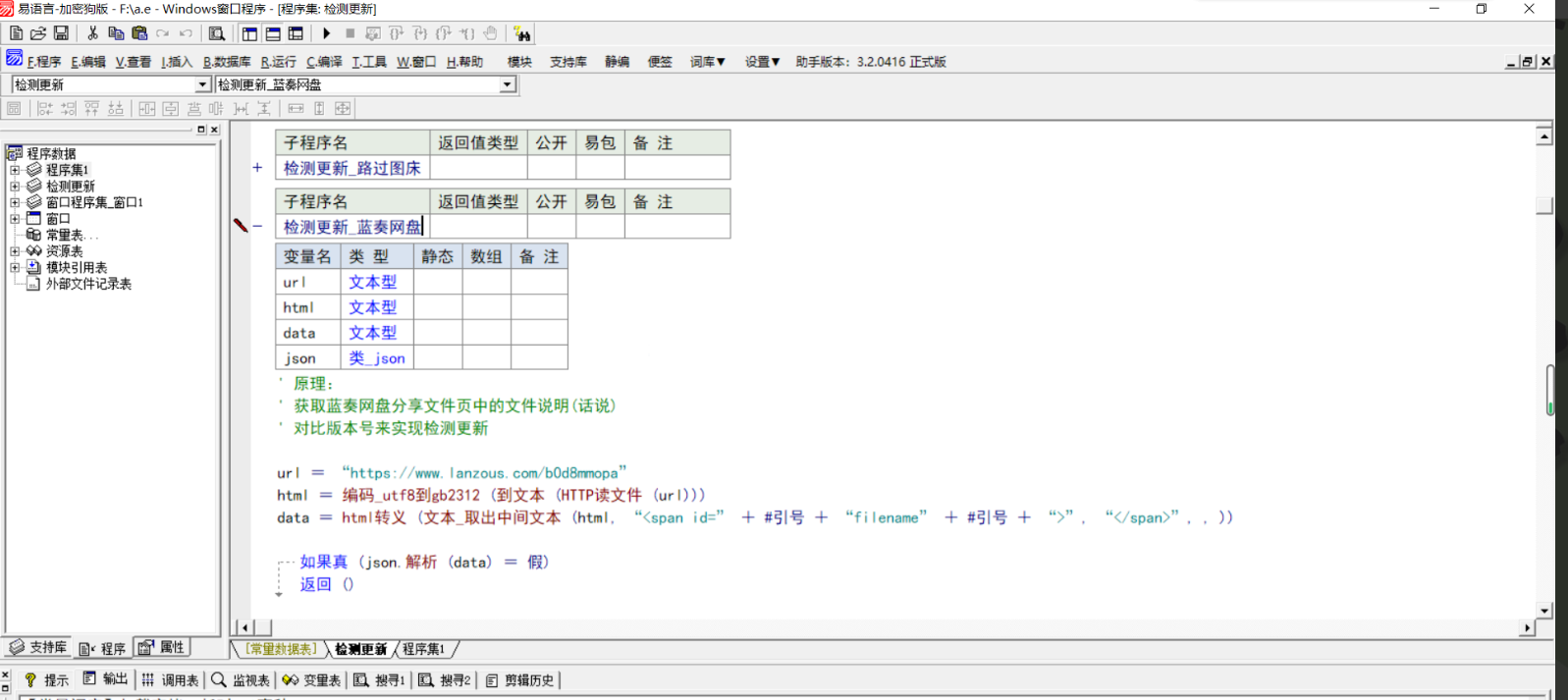1568x700 pixels.
Task: Click the New file toolbar icon
Action: coord(16,33)
